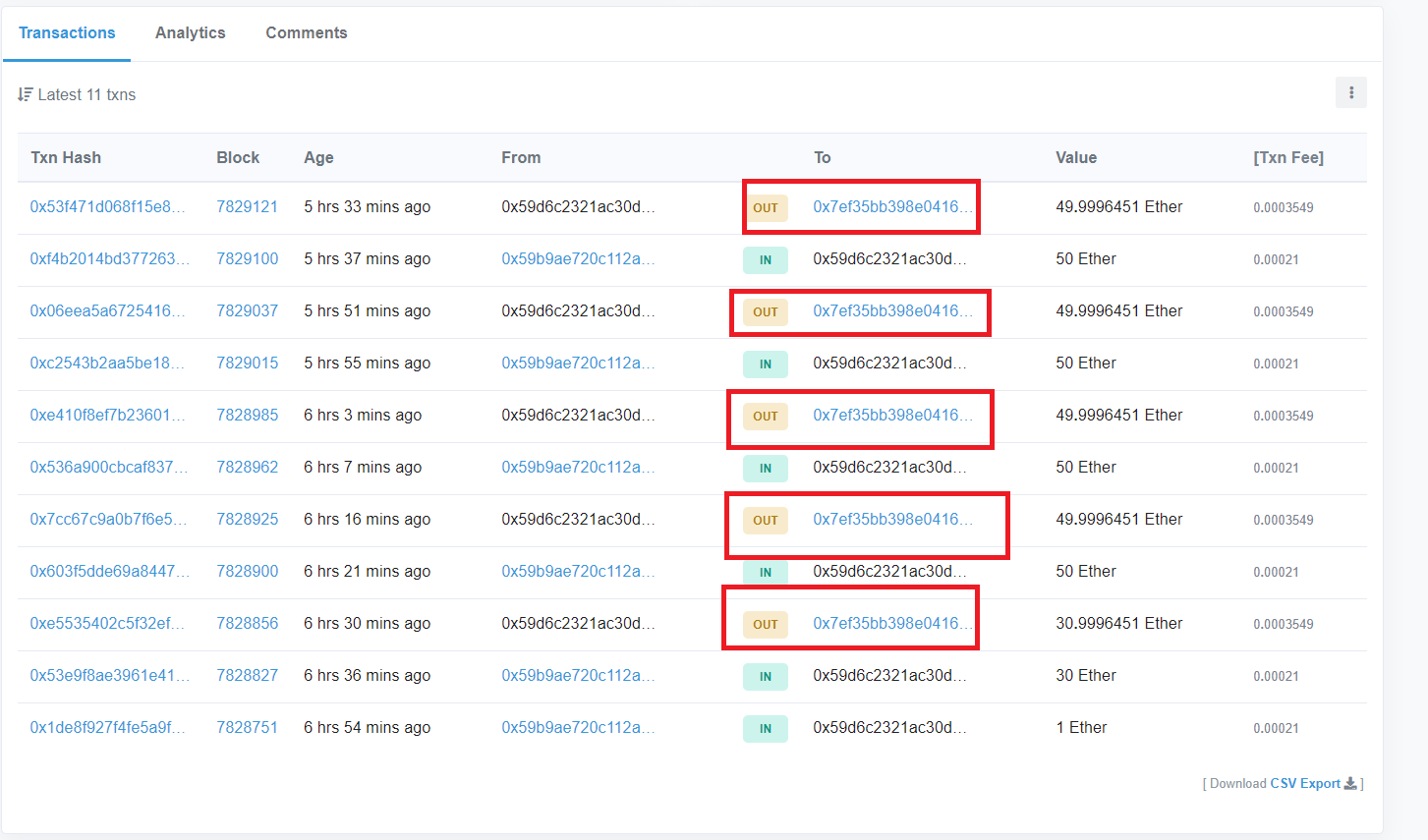This screenshot has width=1428, height=840.
Task: Open block 7828856
Action: pos(247,623)
